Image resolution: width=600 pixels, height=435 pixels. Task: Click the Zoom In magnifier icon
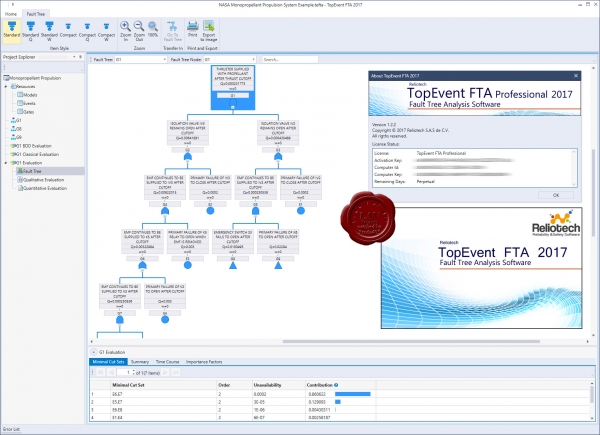tap(125, 26)
